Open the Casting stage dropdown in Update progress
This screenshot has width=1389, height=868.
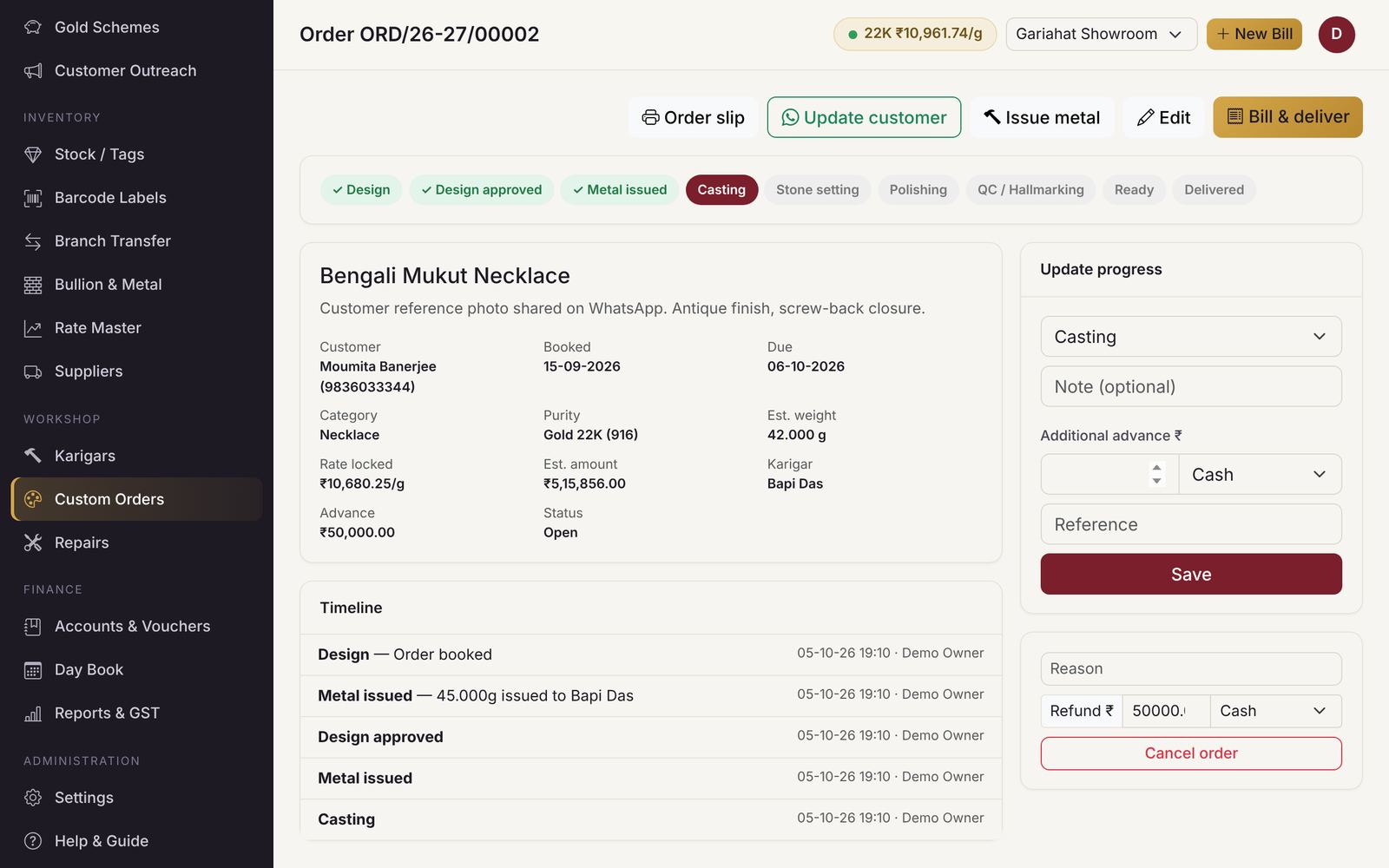pyautogui.click(x=1190, y=337)
